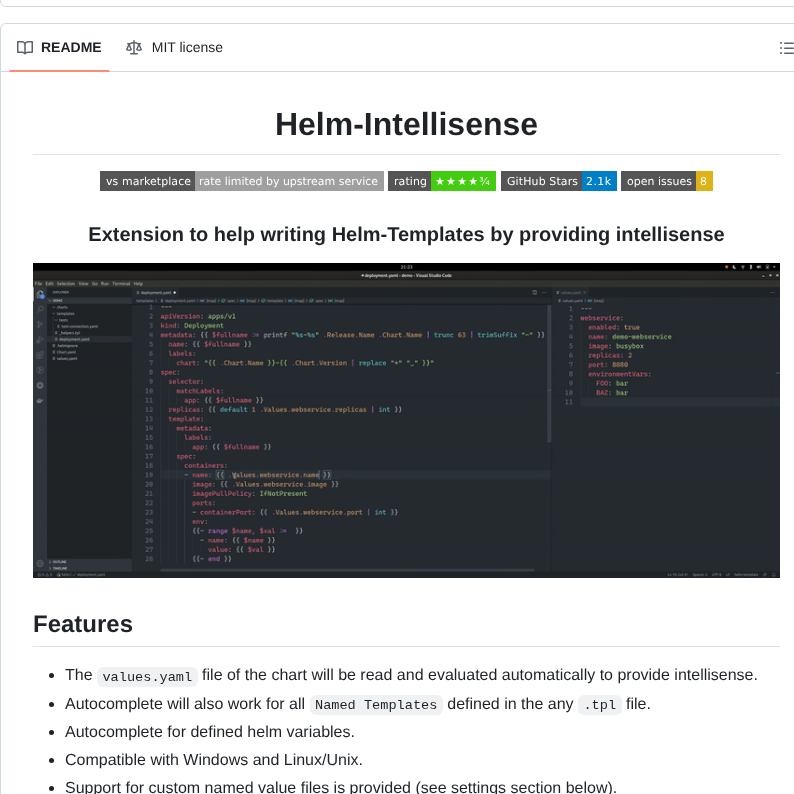This screenshot has height=794, width=794.
Task: Click the book icon beside README
Action: 25,48
